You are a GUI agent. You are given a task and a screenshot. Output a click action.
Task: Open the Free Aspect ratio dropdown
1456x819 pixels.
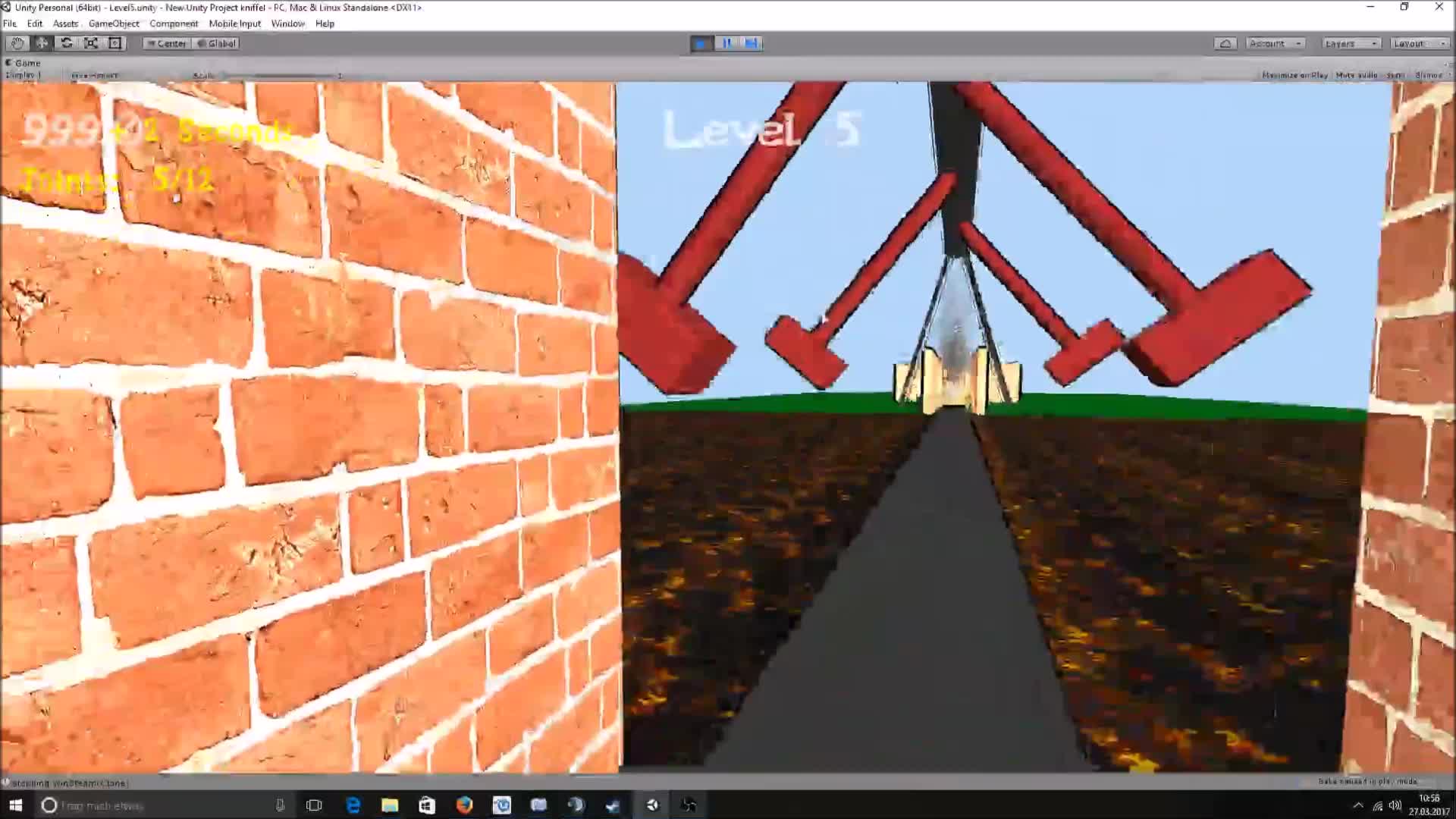94,75
